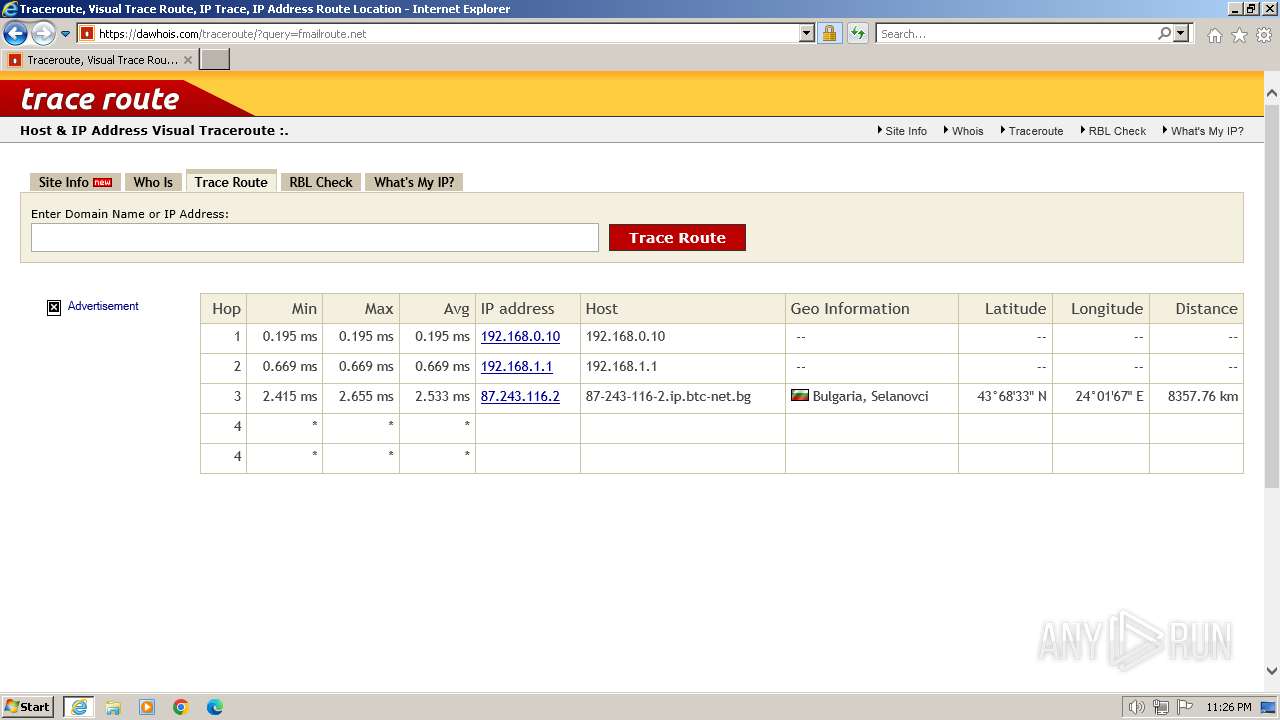1280x720 pixels.
Task: Open File Explorer from taskbar
Action: [x=113, y=707]
